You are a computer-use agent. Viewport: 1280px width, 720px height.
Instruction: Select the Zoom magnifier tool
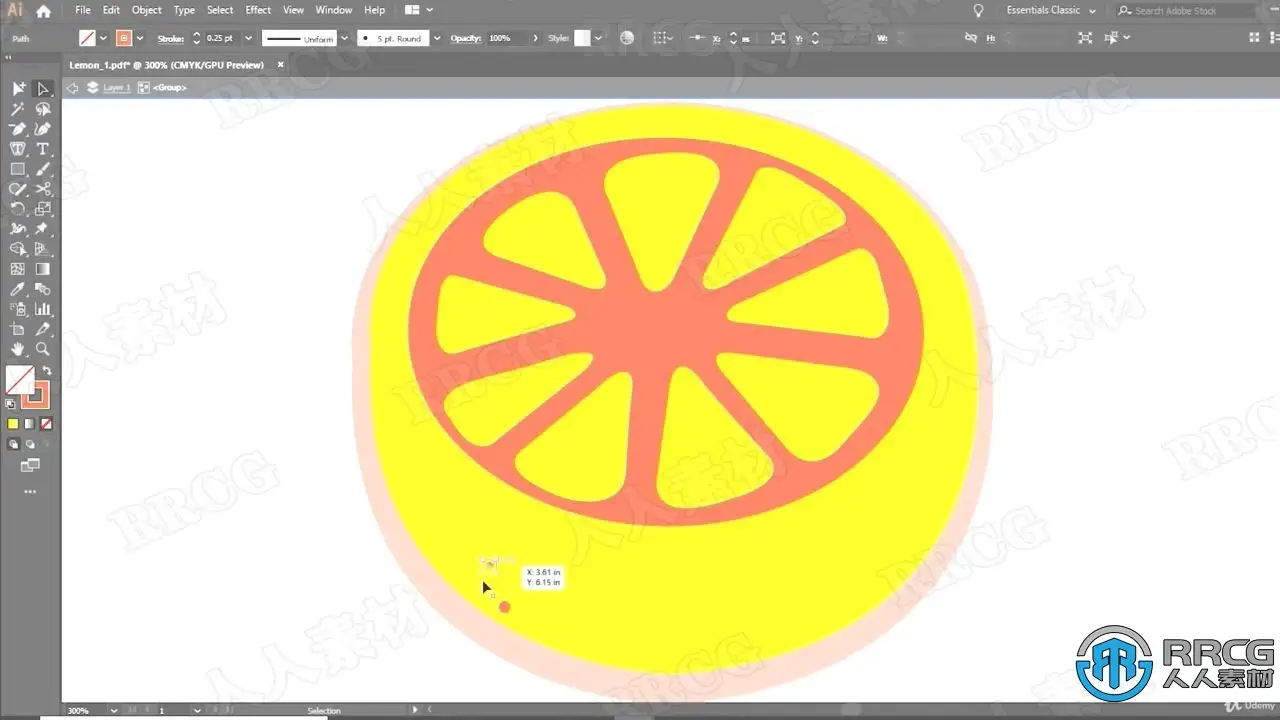[x=42, y=349]
